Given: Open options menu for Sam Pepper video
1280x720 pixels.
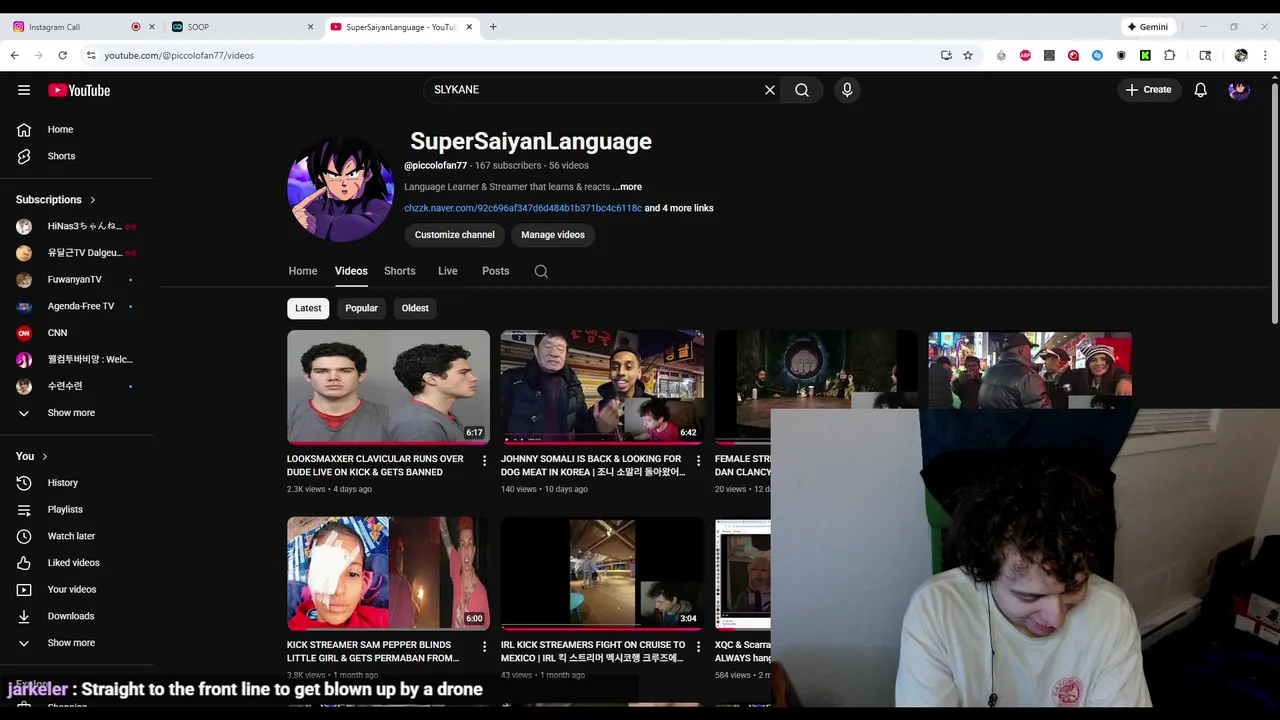Looking at the screenshot, I should click(485, 647).
